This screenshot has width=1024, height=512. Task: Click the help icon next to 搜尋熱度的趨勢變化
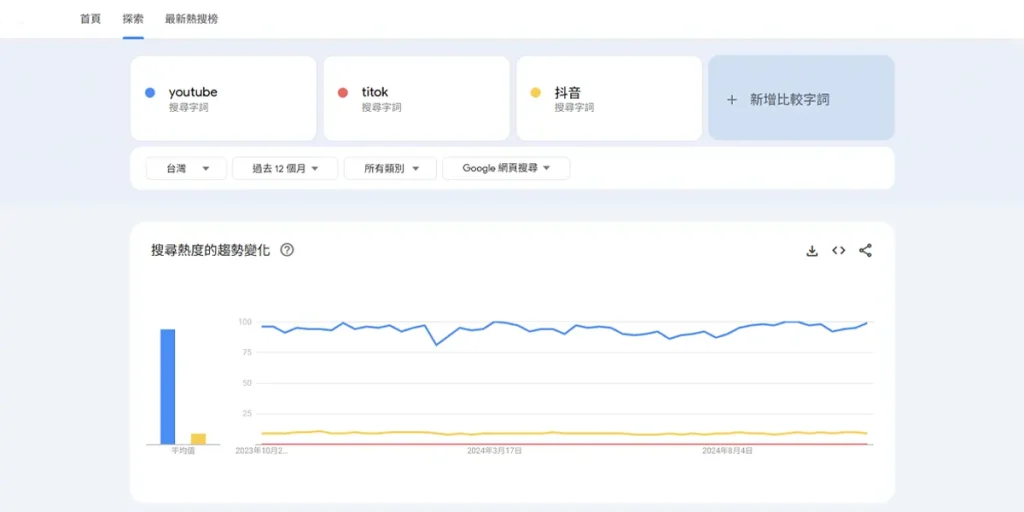point(287,250)
